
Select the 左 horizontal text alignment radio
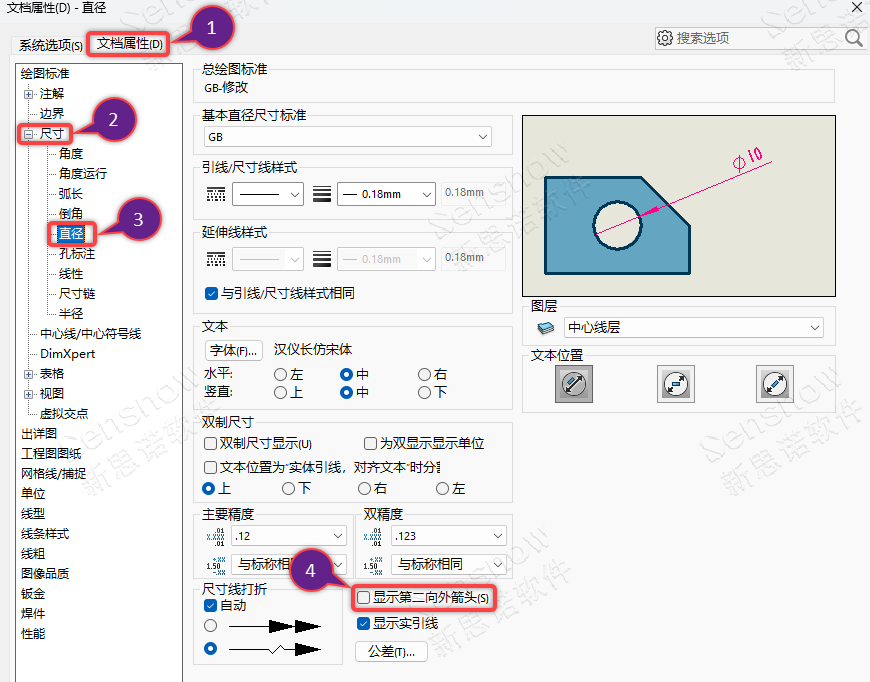[x=281, y=374]
